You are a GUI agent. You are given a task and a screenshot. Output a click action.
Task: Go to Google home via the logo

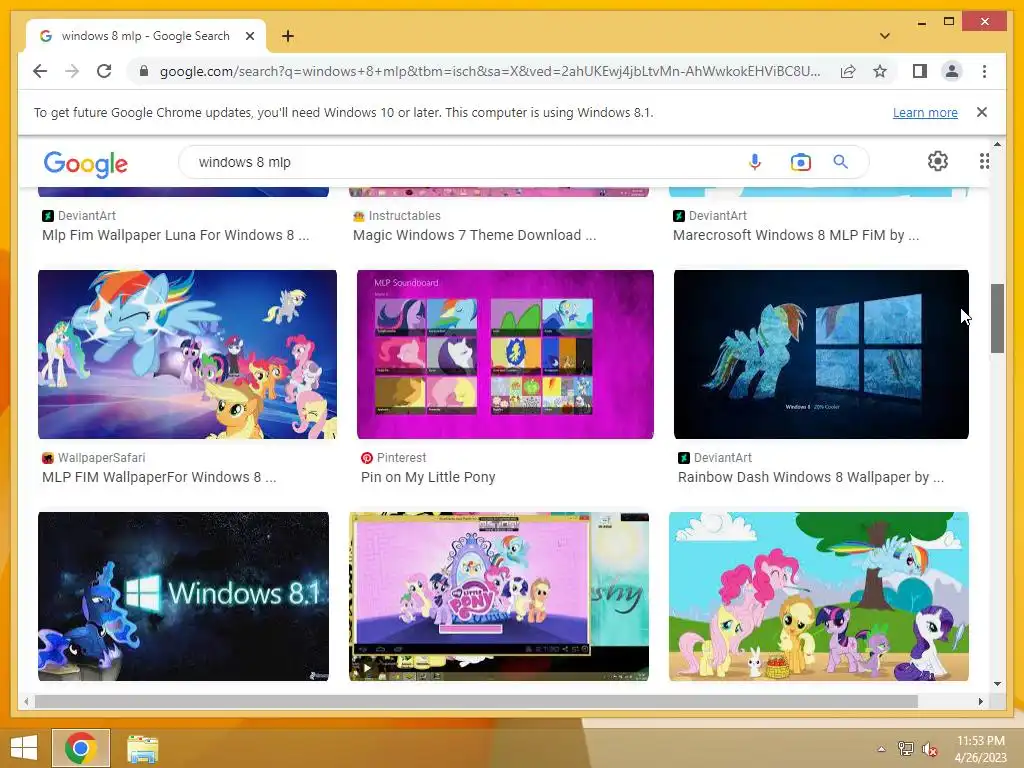pos(86,164)
